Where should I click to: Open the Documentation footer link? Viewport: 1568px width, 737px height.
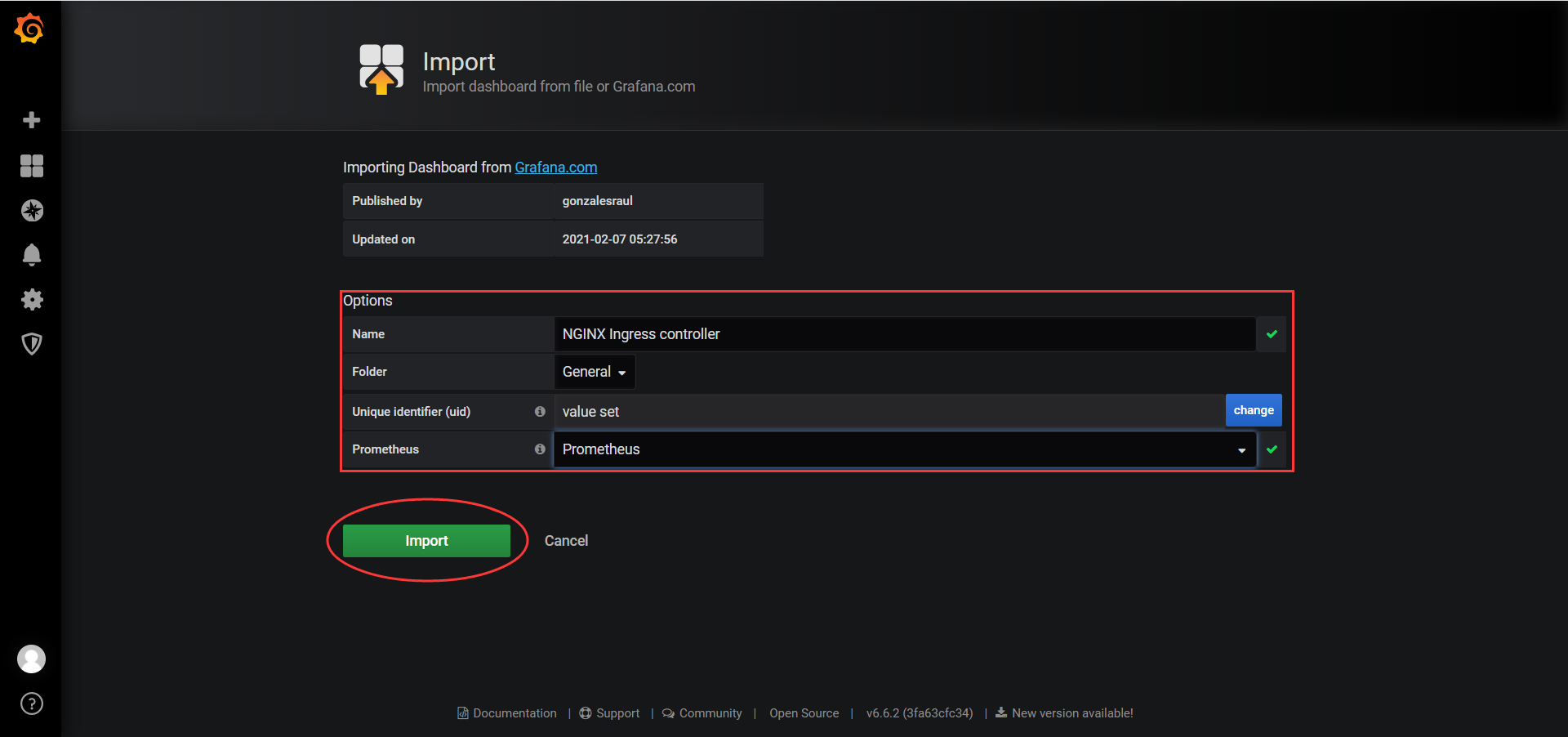pos(507,713)
